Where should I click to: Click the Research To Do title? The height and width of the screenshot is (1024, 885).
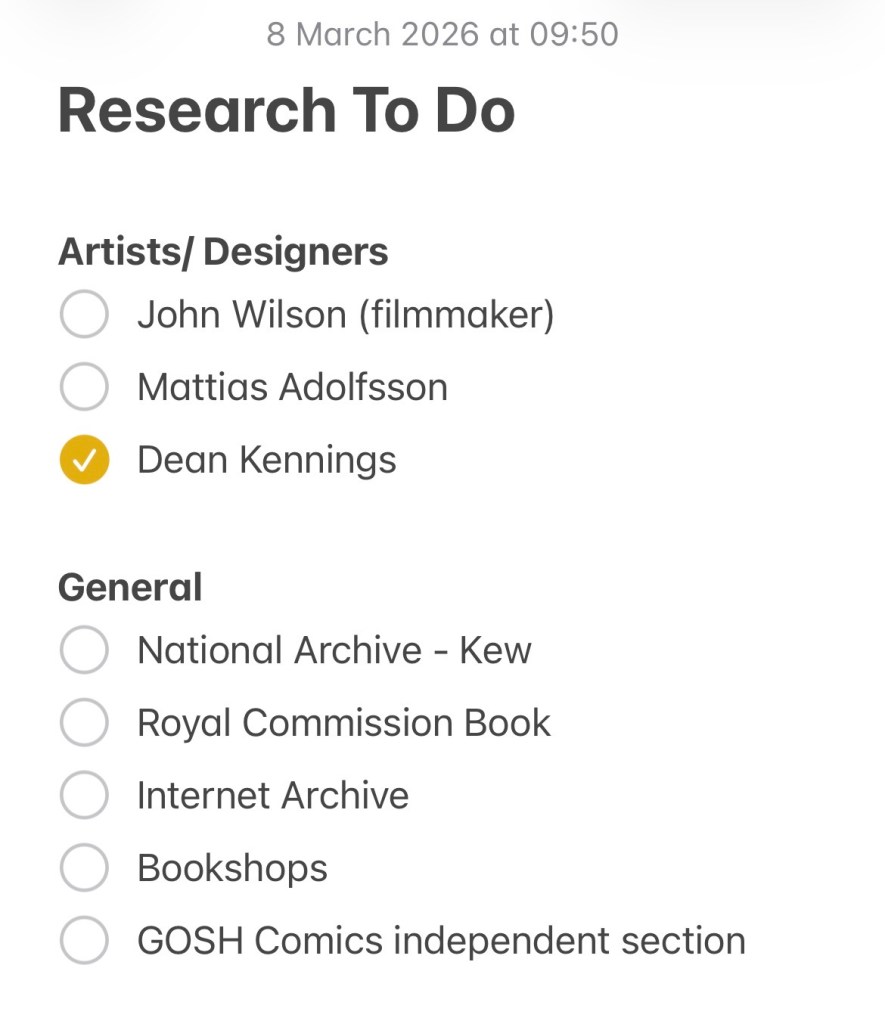[286, 110]
